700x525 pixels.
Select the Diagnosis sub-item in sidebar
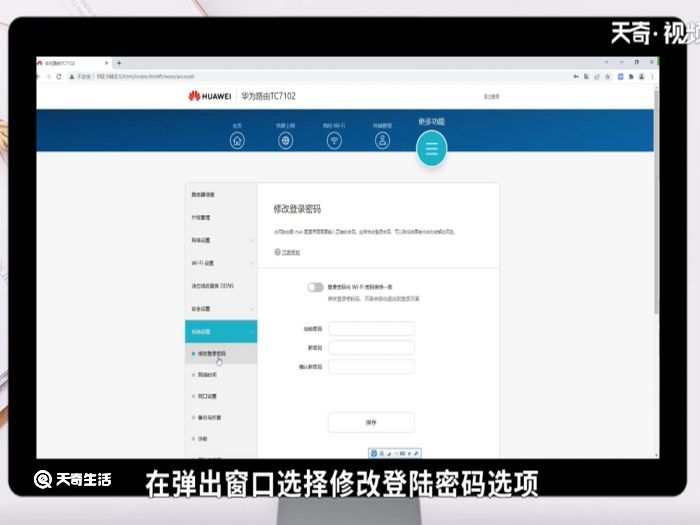(221, 439)
